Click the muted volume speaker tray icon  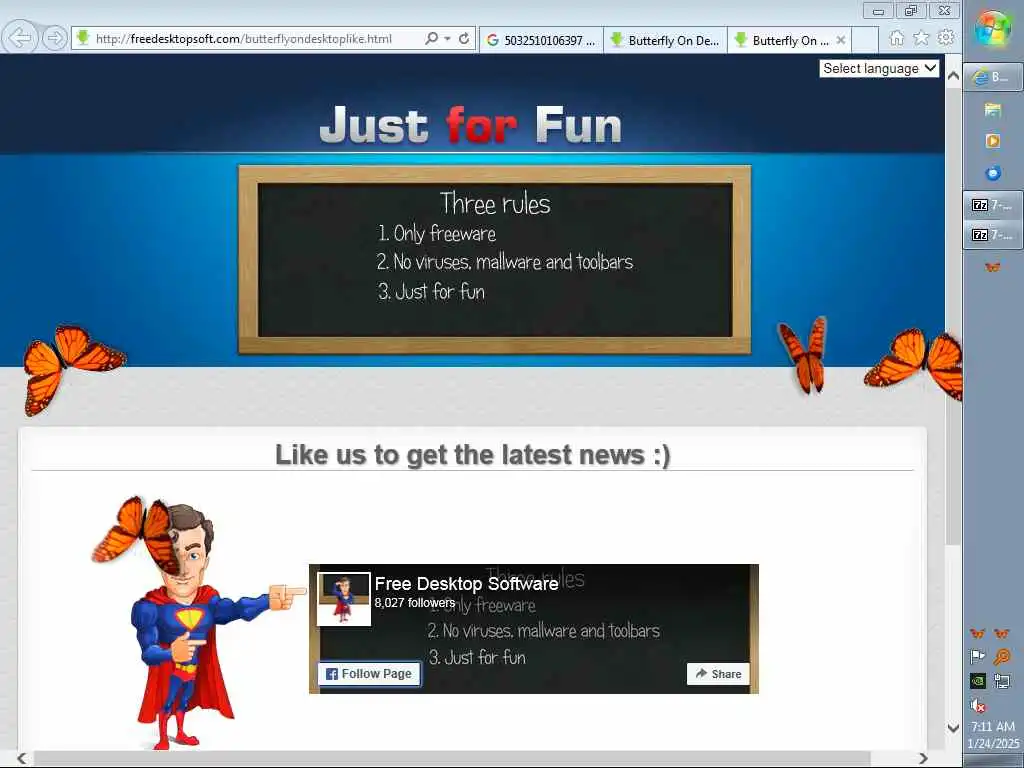click(978, 705)
